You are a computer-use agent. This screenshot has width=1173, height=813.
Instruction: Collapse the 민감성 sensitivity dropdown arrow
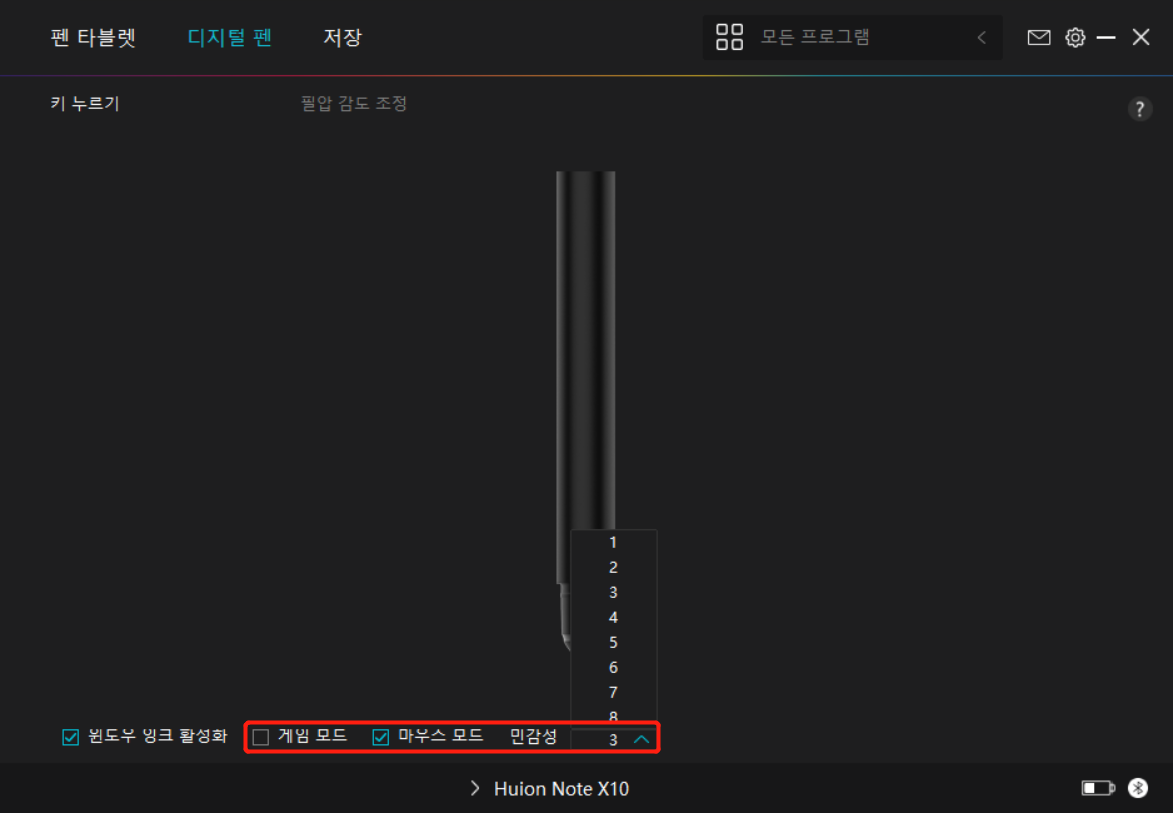pos(641,739)
